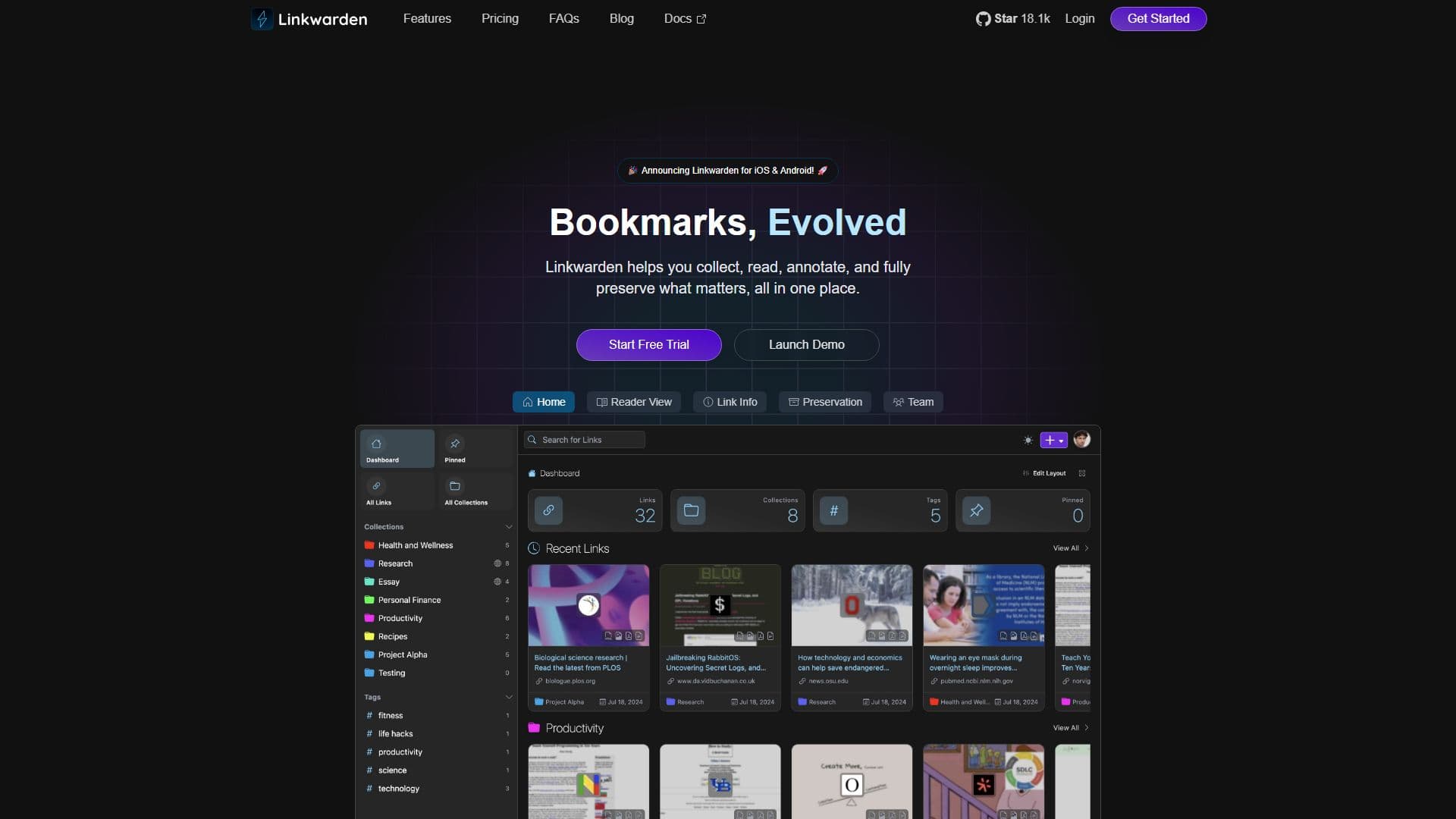Click the globe icon on Essay row

tap(497, 582)
